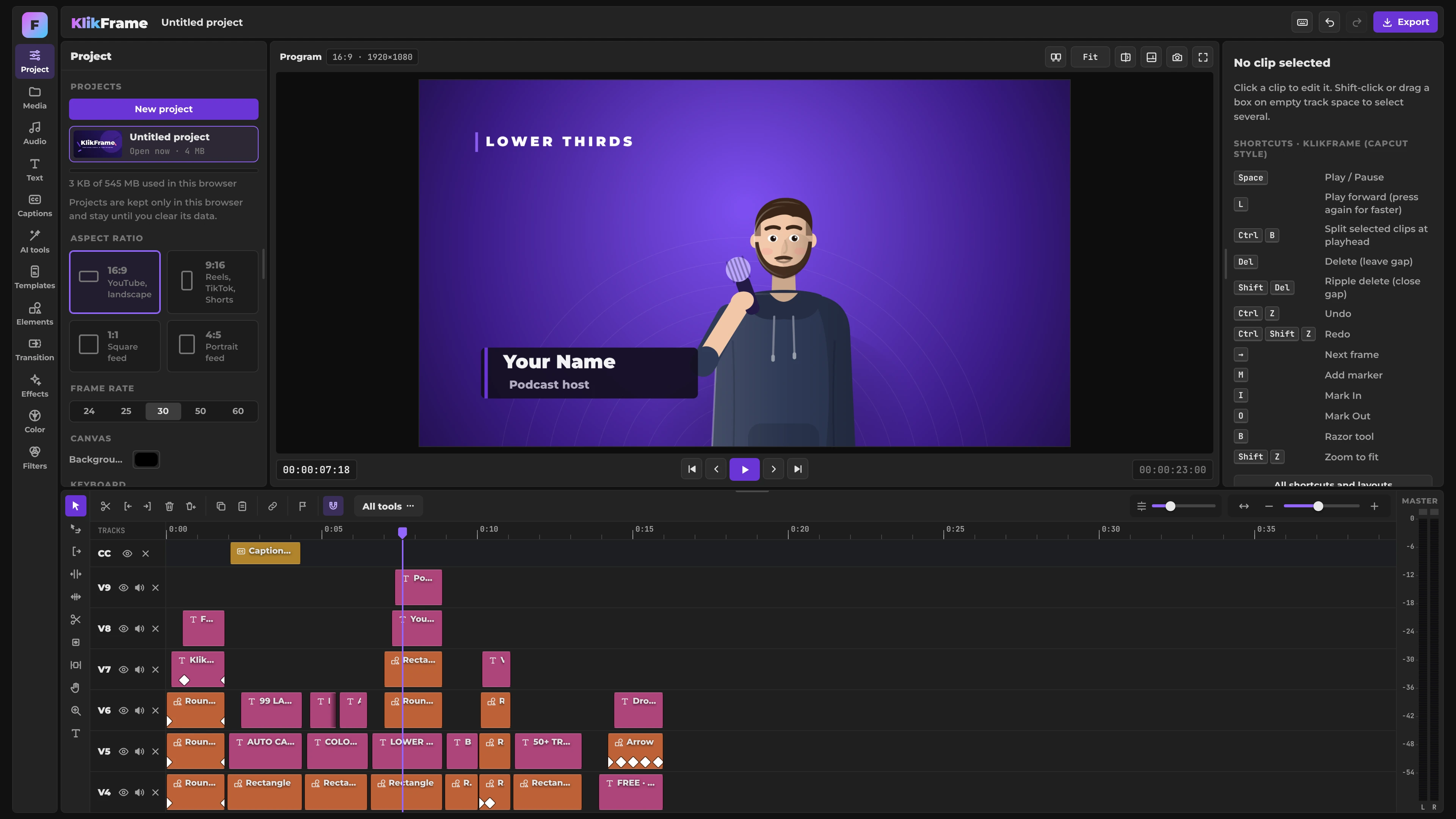Open the Project tab in sidebar
The width and height of the screenshot is (1456, 819).
pyautogui.click(x=35, y=61)
